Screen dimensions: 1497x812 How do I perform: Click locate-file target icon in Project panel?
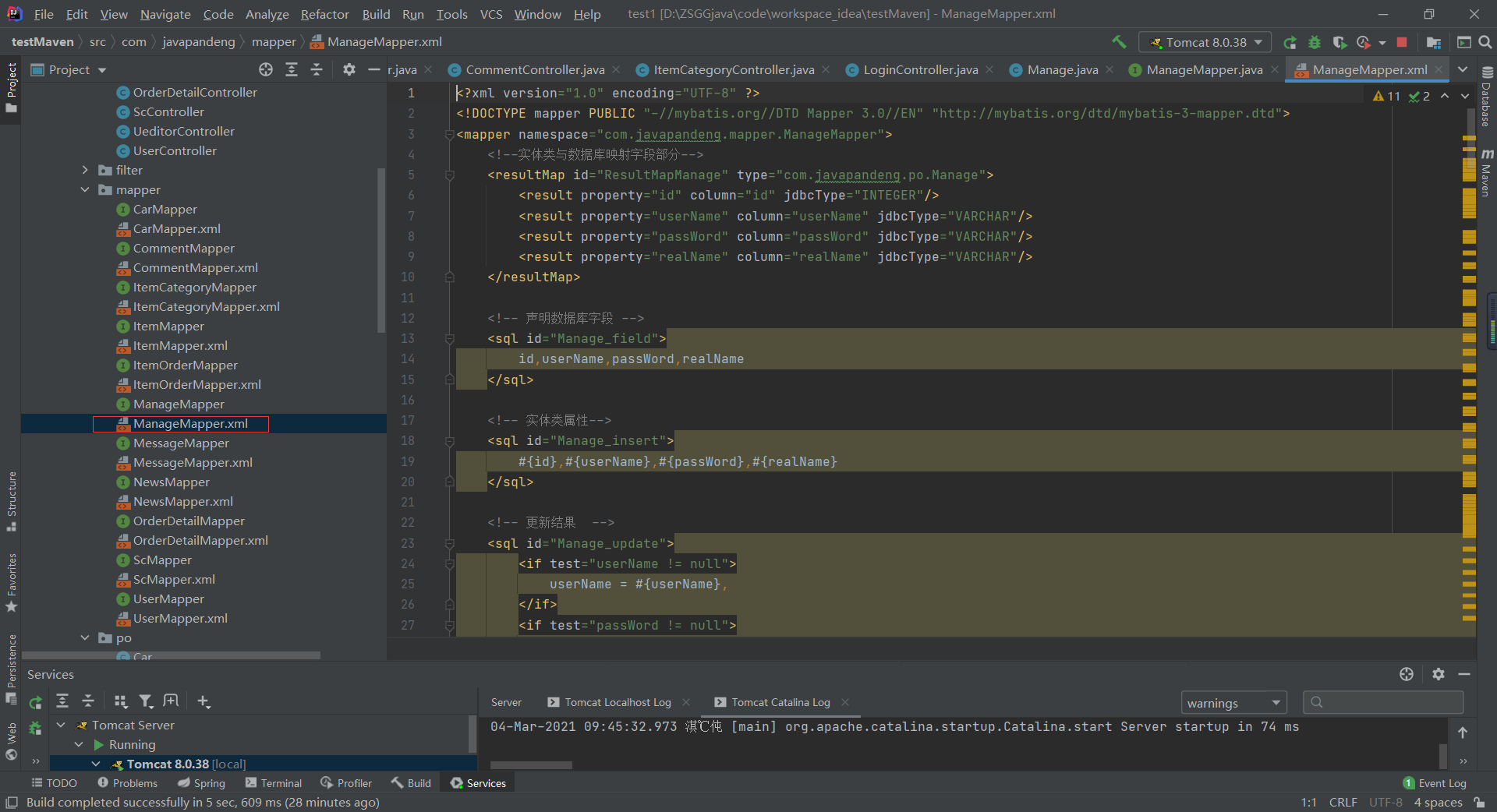(x=266, y=69)
